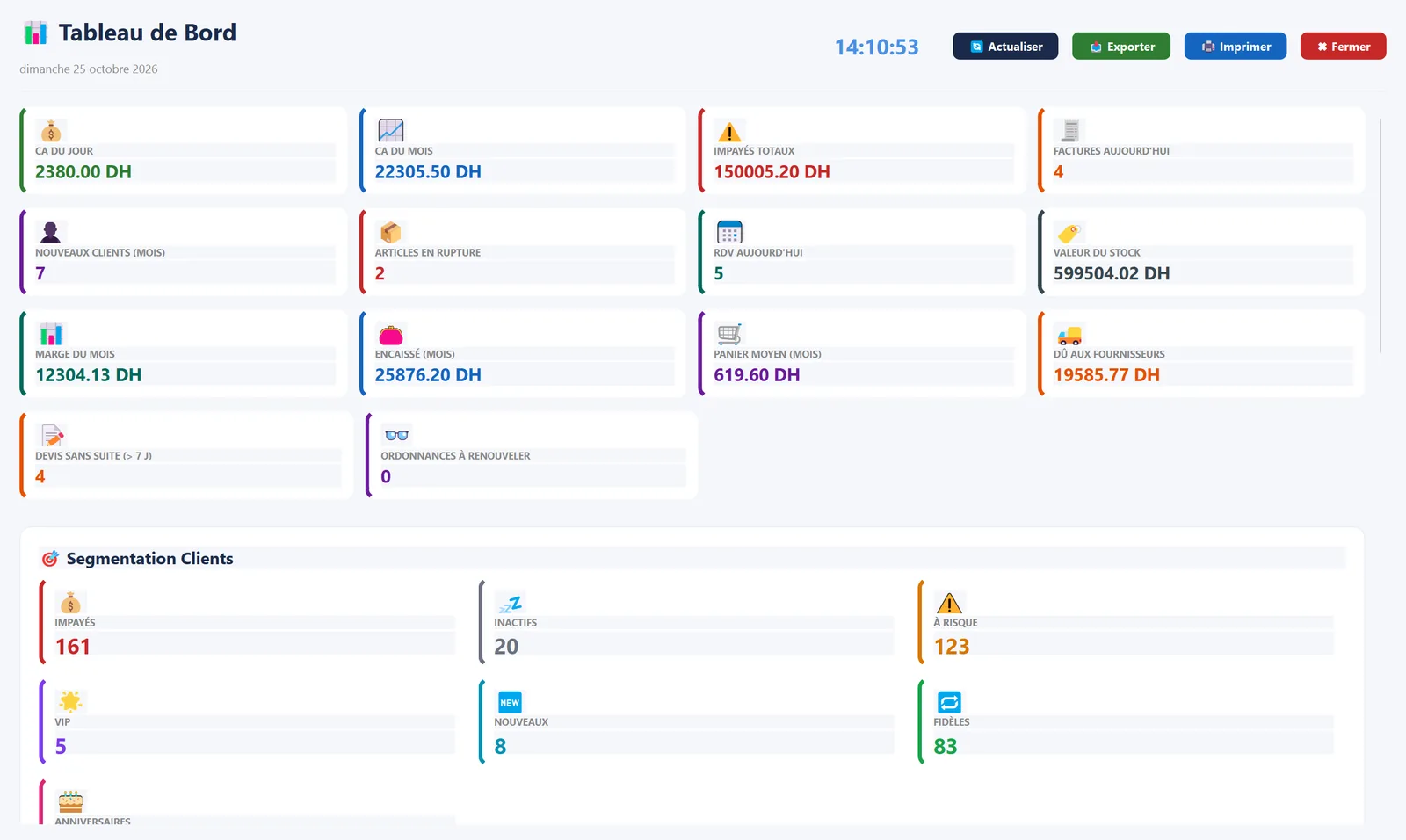Screen dimensions: 1406x840
Task: Click the birthday cake icon for Anniversaires
Action: (70, 801)
